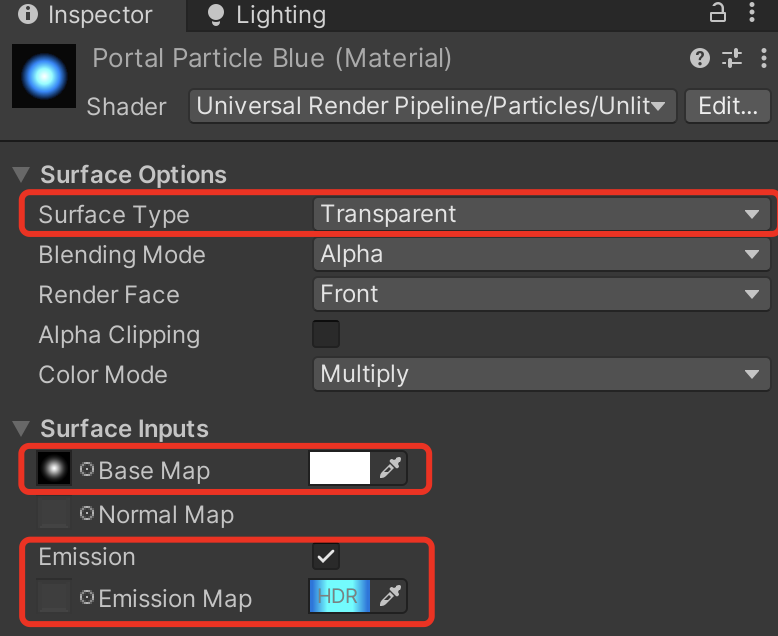This screenshot has width=778, height=636.
Task: Enable the Alpha Clipping checkbox
Action: pos(326,334)
